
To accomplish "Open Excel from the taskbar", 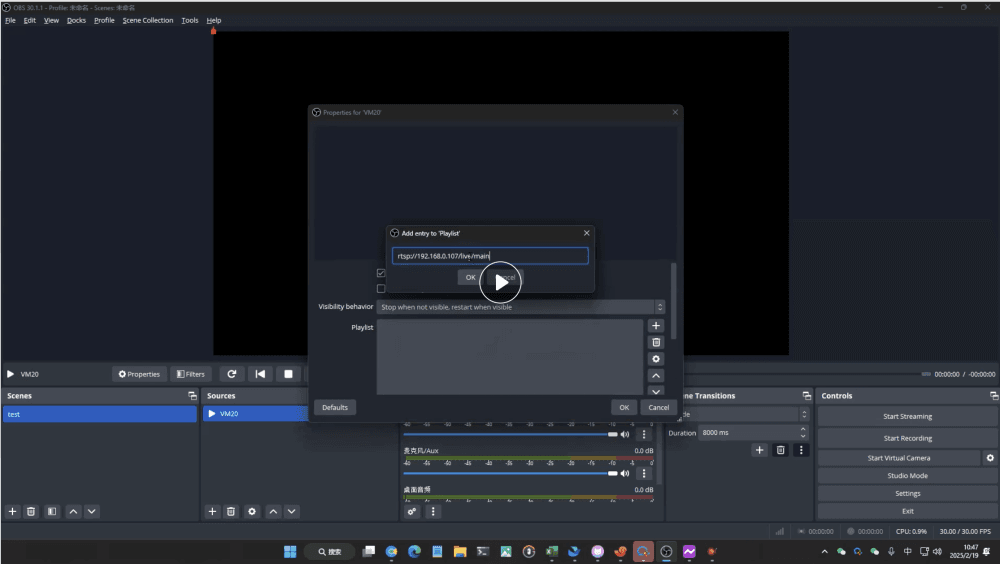I will point(552,551).
